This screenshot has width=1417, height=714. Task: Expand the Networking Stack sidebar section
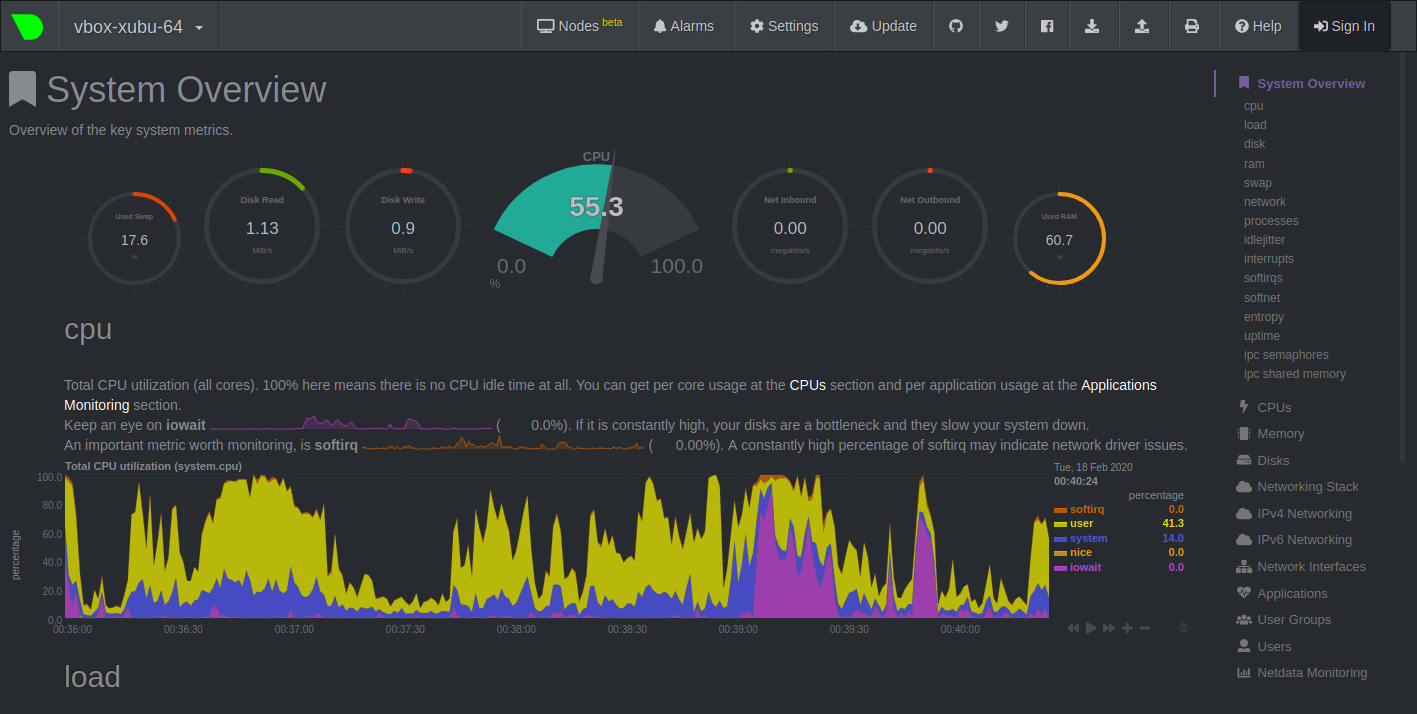point(1307,487)
